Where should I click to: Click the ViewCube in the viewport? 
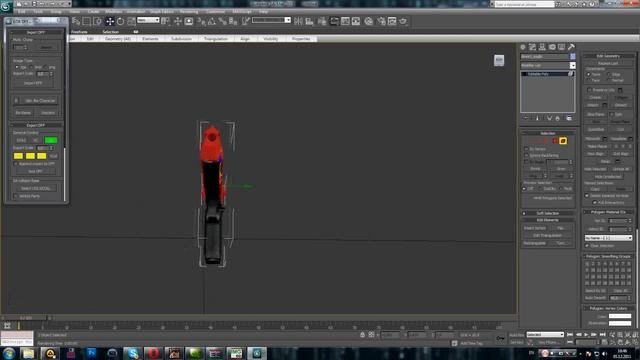(x=499, y=60)
